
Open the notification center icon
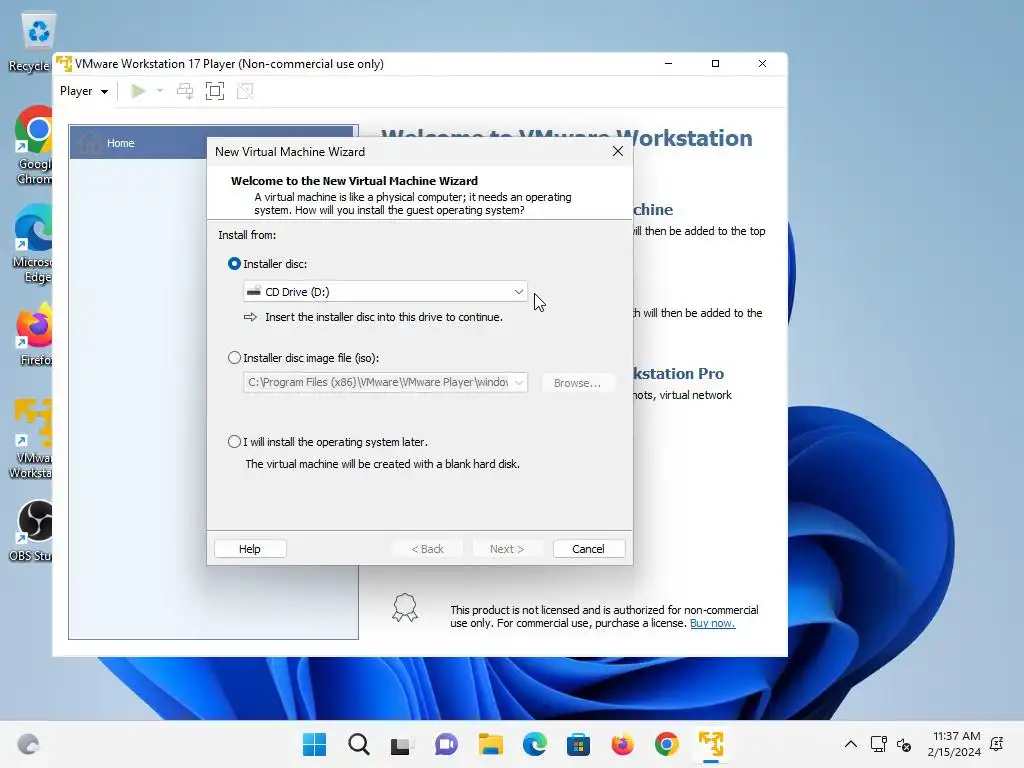(997, 744)
